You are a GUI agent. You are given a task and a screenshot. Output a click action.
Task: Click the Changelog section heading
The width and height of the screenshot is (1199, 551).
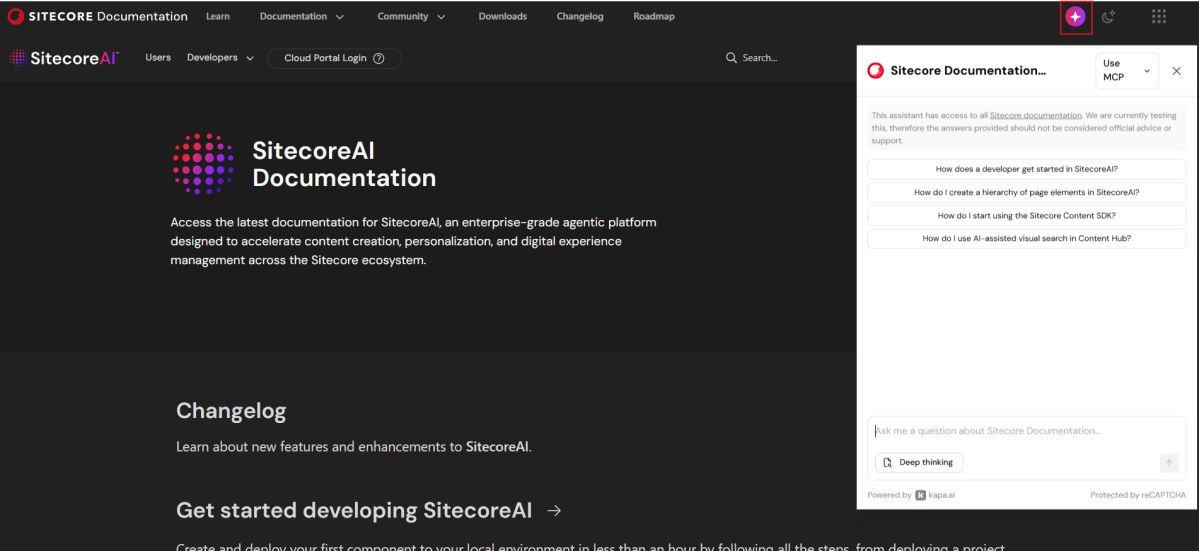click(231, 411)
